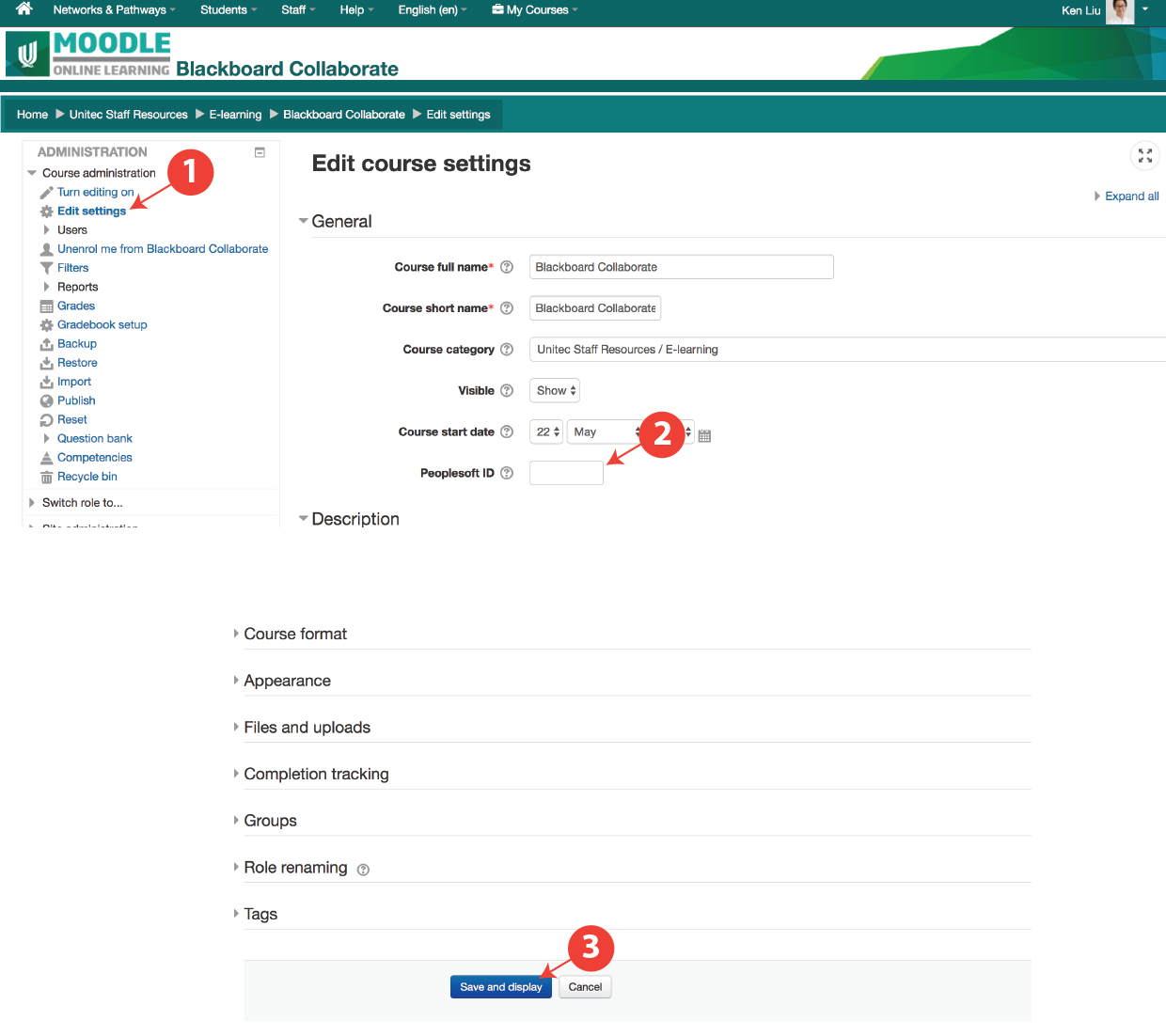
Task: Click the person icon beside Unenrol me
Action: point(46,249)
